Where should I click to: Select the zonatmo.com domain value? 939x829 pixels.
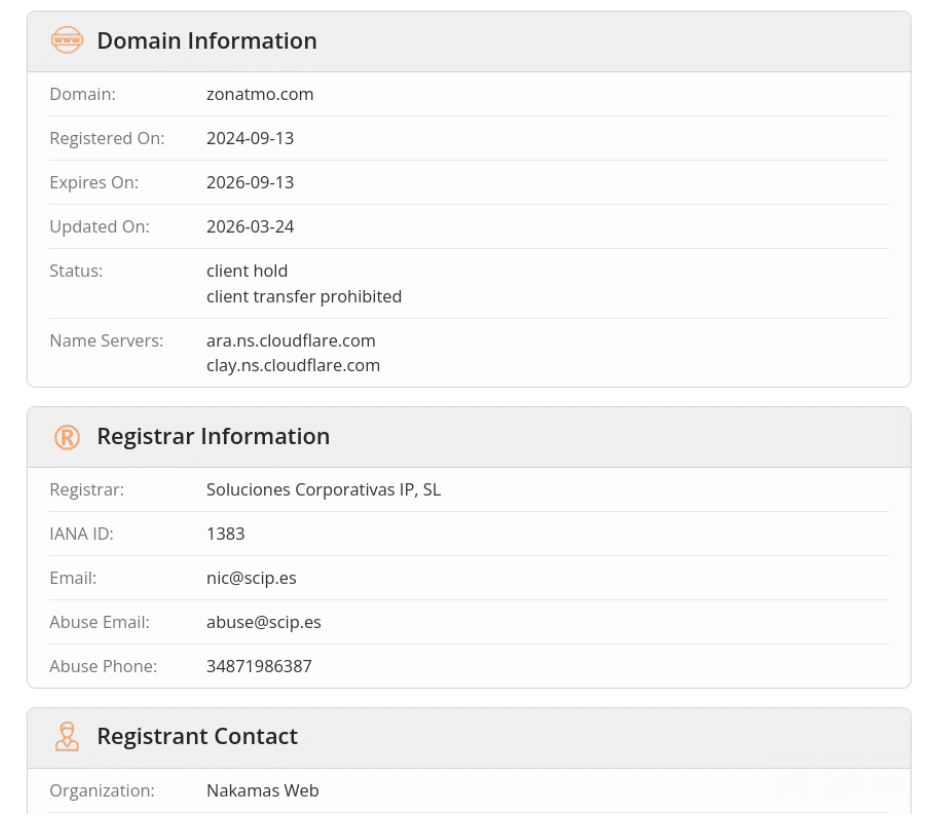click(x=259, y=94)
